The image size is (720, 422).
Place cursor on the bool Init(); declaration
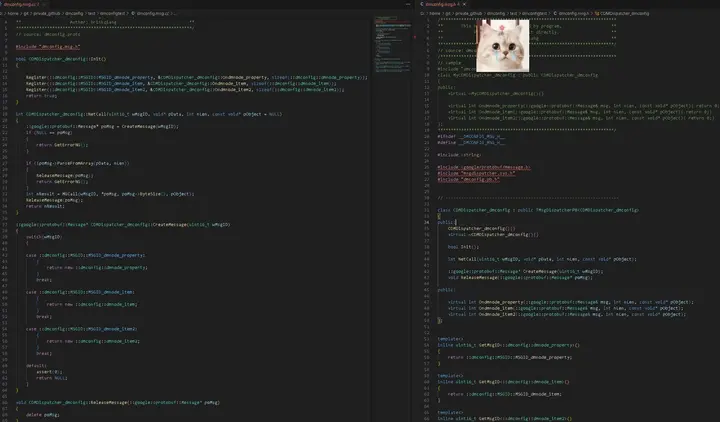(463, 247)
